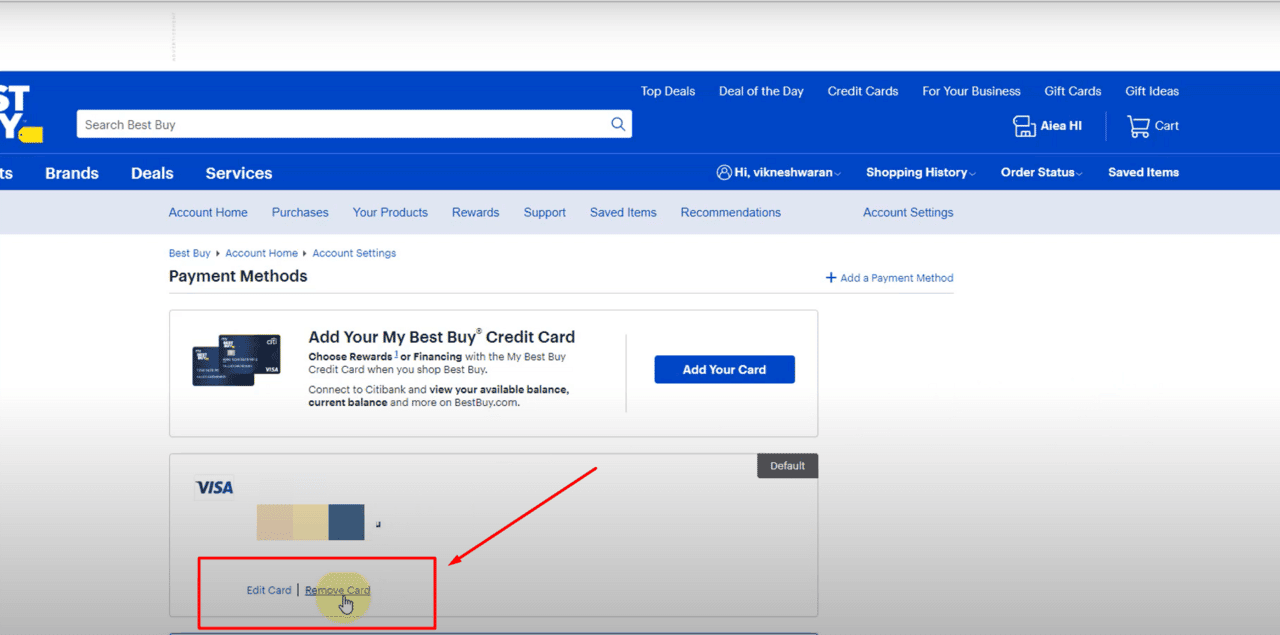
Task: Type in Search Best Buy field
Action: point(354,124)
